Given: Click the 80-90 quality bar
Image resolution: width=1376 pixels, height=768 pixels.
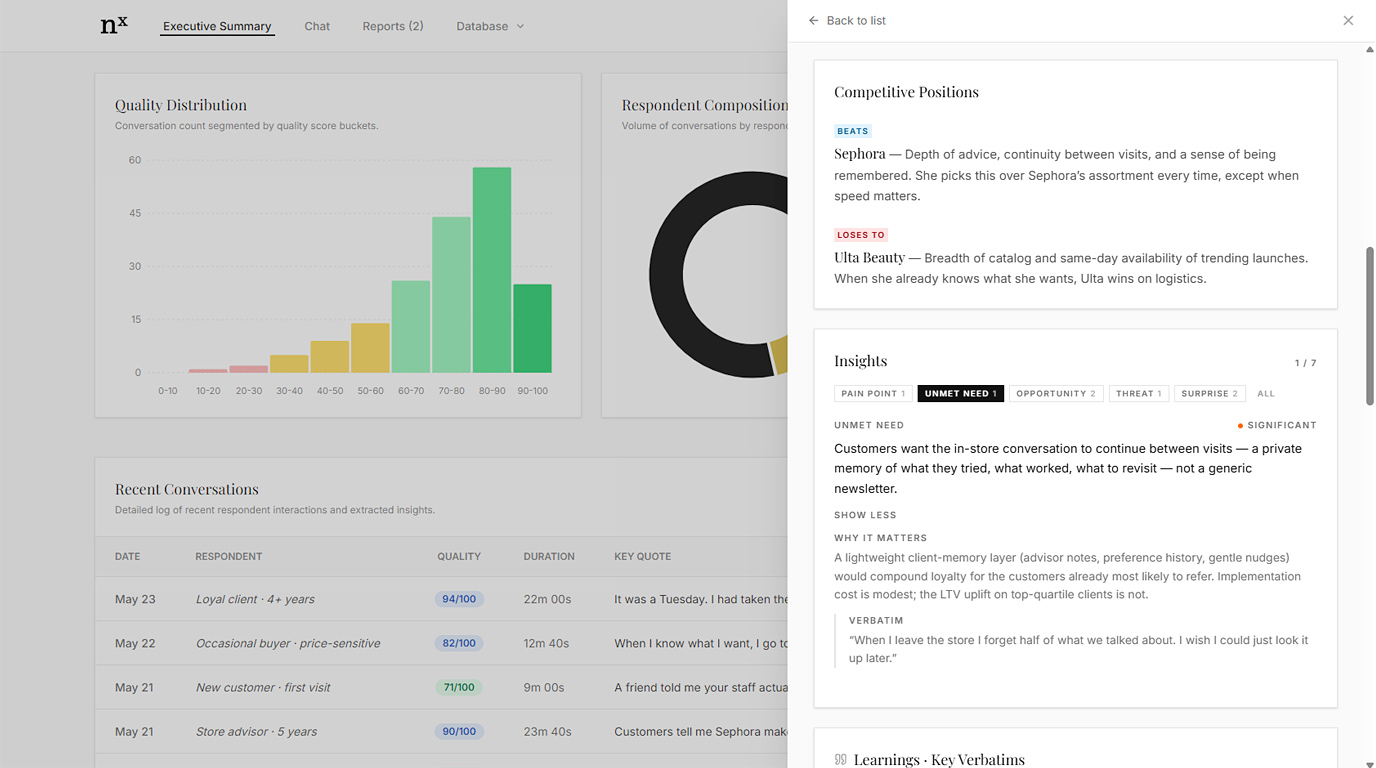Looking at the screenshot, I should point(492,270).
